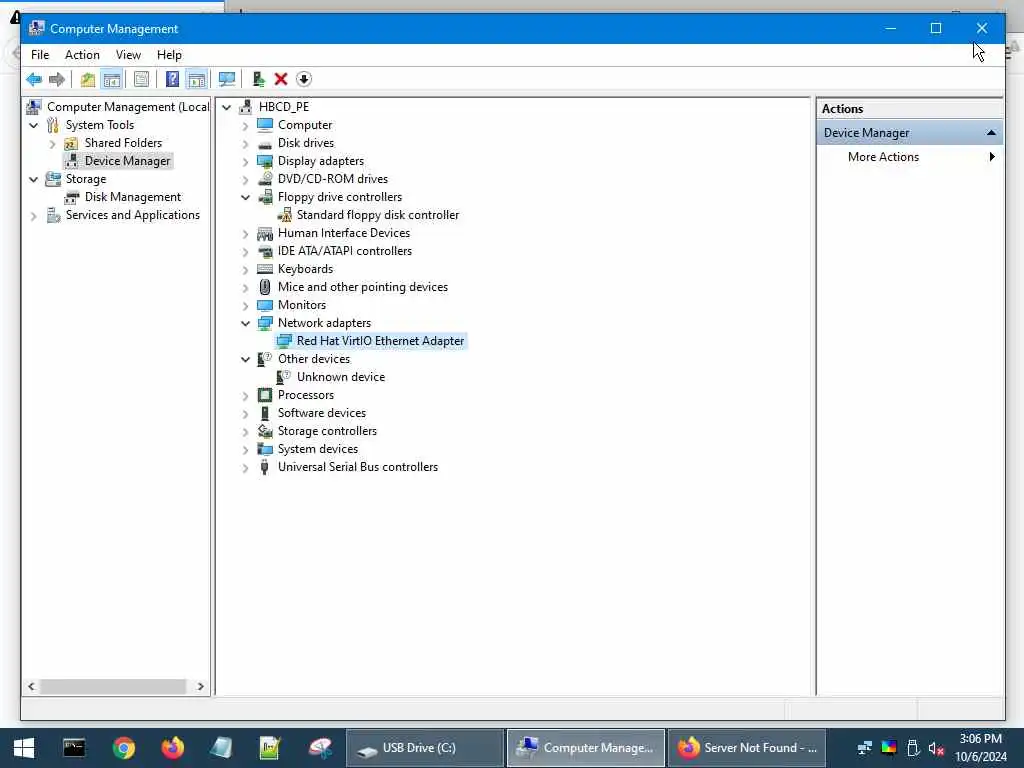
Task: Click the Monitors category icon
Action: click(x=264, y=305)
